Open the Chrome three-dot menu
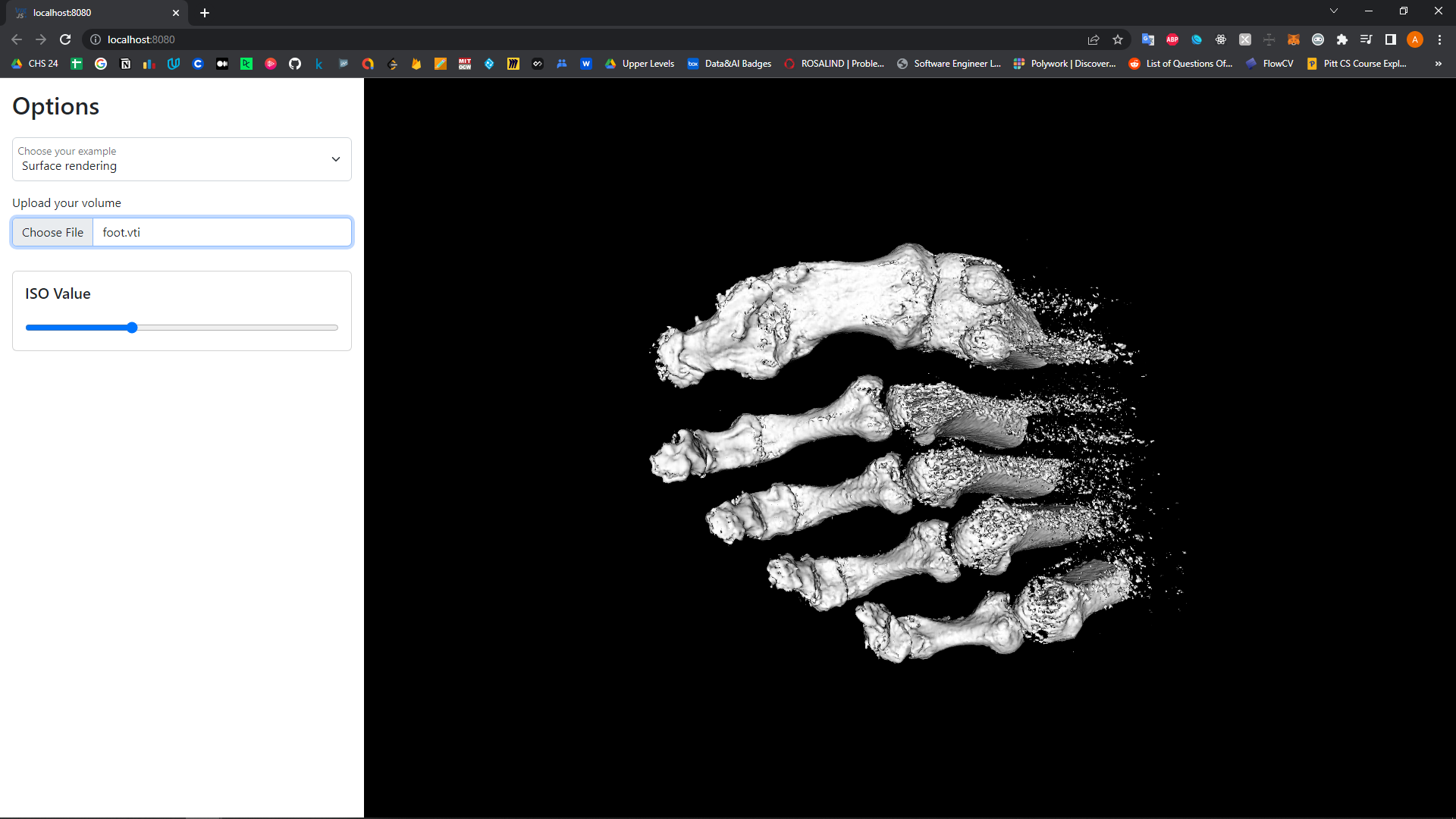Viewport: 1456px width, 819px height. click(x=1439, y=39)
